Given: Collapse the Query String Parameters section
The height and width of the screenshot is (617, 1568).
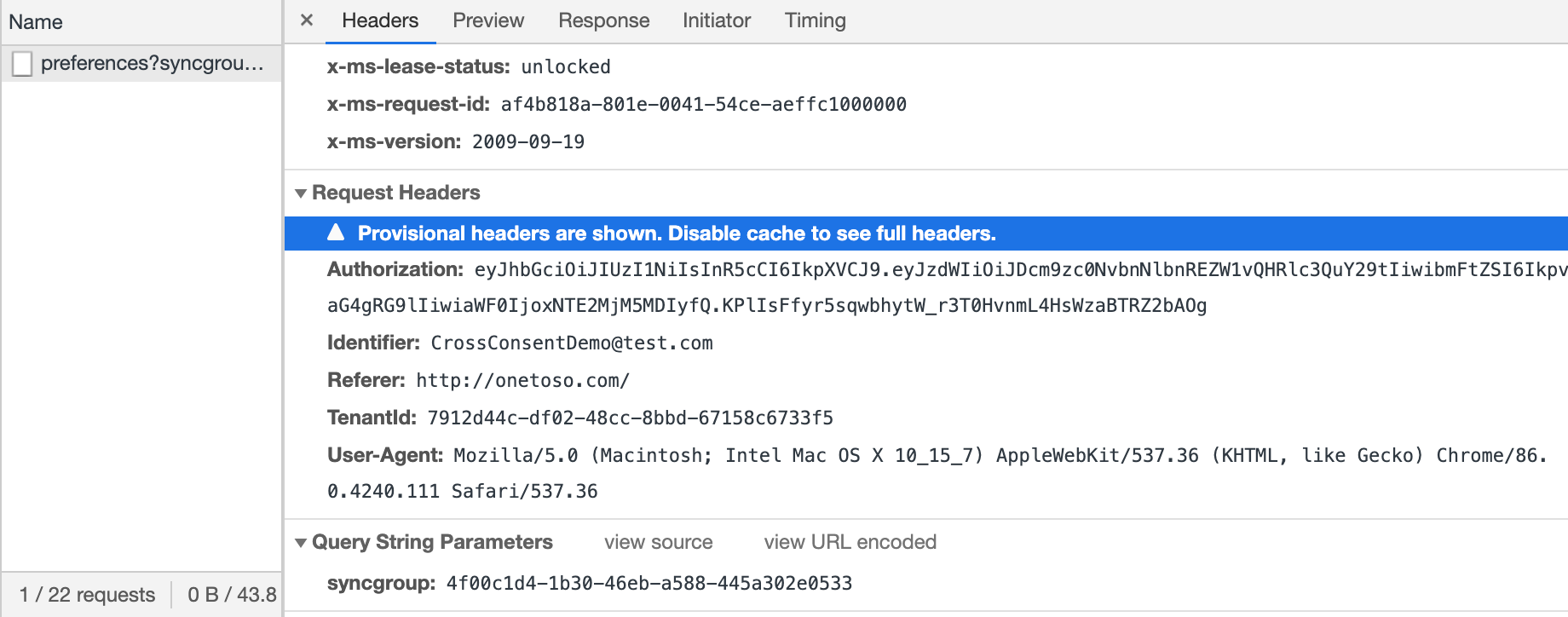Looking at the screenshot, I should pyautogui.click(x=301, y=543).
